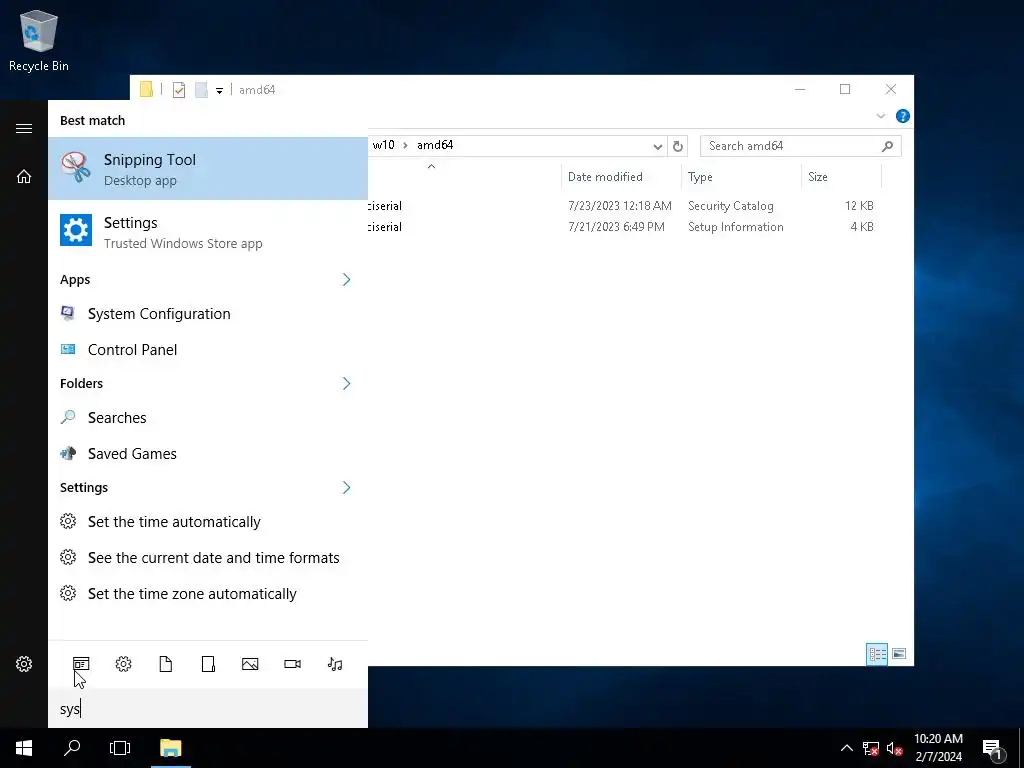1024x768 pixels.
Task: Open Customize Quick Access Toolbar dropdown
Action: [x=219, y=91]
